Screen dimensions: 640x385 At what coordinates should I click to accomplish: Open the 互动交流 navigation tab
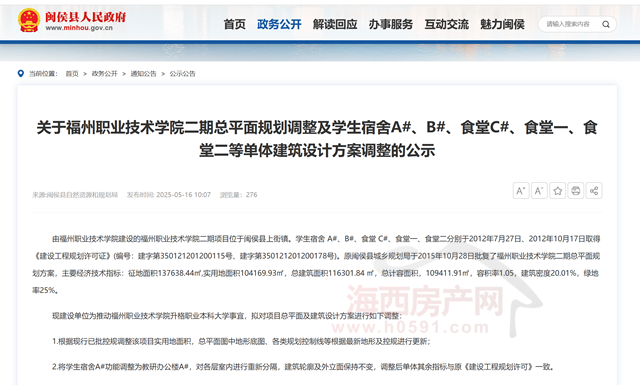pyautogui.click(x=447, y=24)
